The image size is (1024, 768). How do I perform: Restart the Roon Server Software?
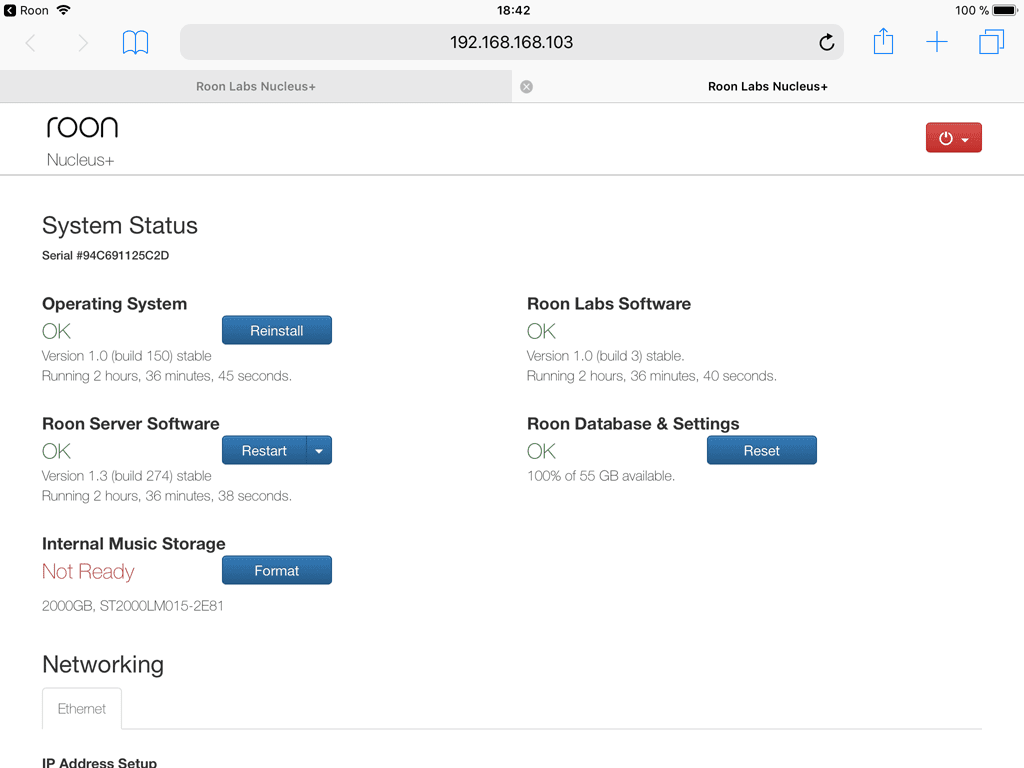click(x=264, y=451)
